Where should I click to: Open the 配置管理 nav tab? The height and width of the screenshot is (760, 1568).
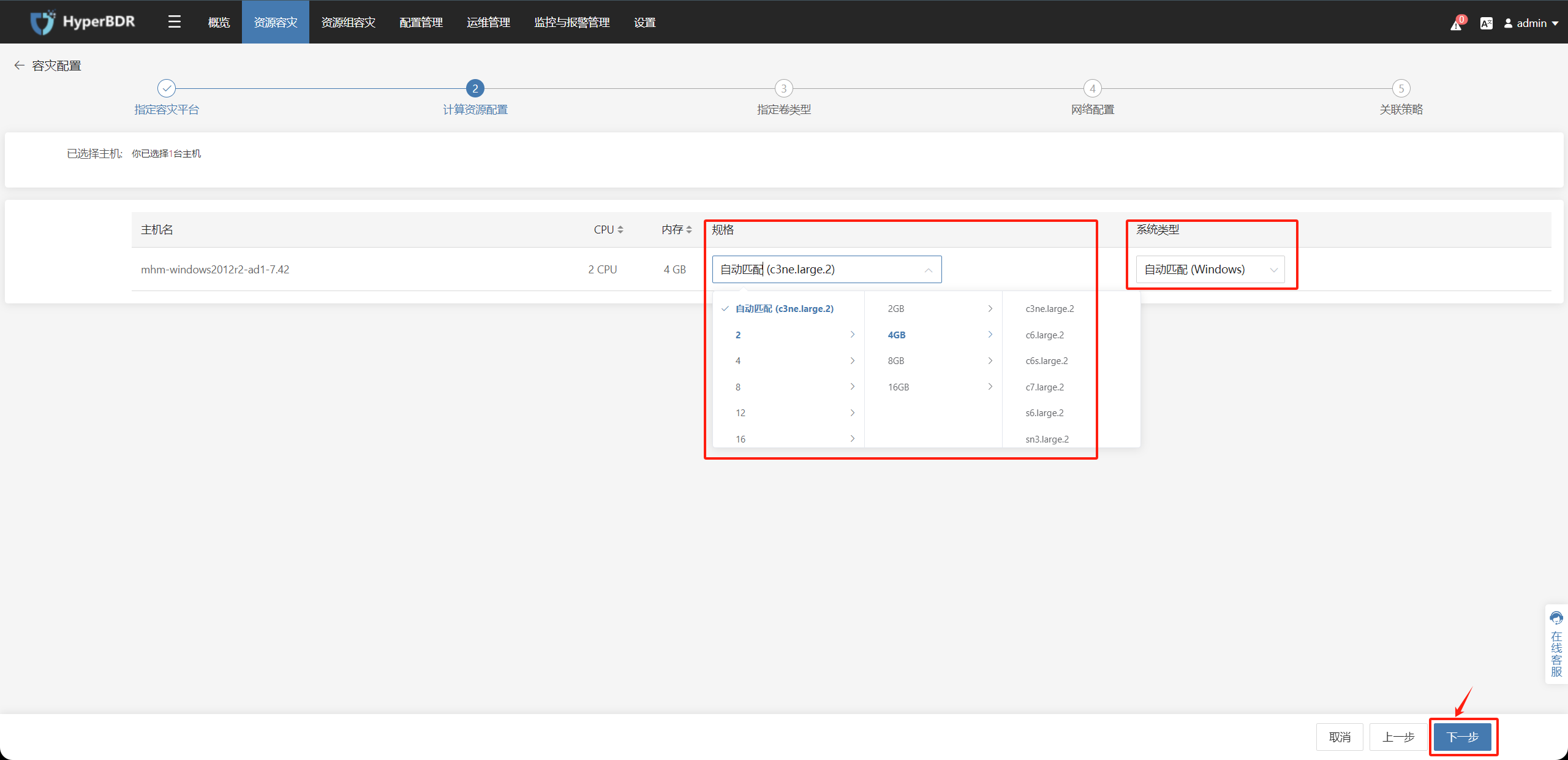coord(421,23)
